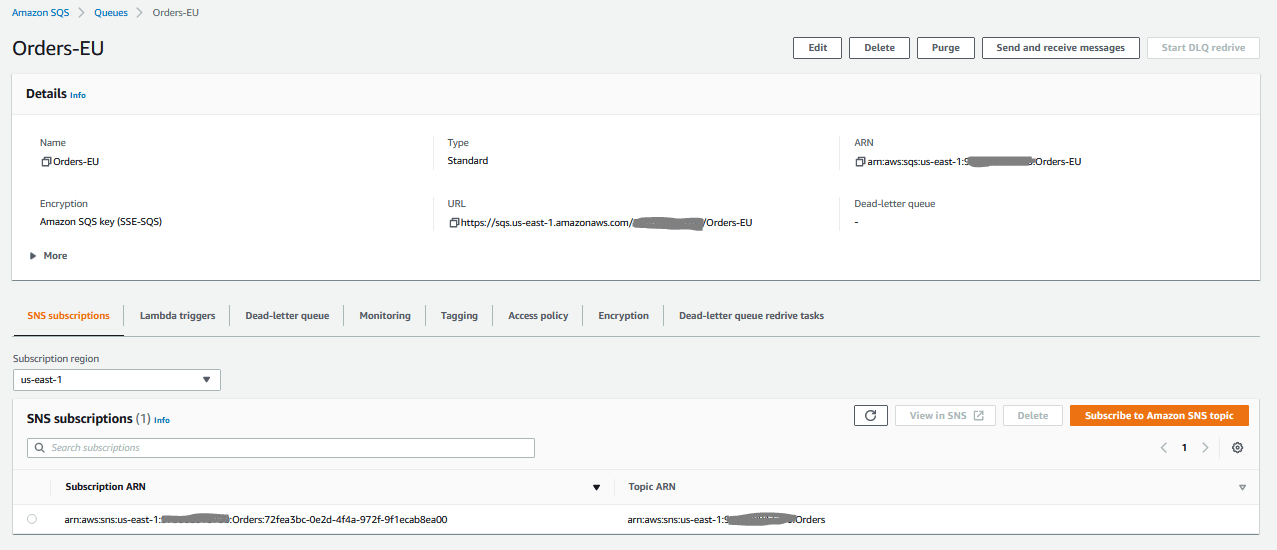Open the Tagging tab
1277x550 pixels.
459,316
